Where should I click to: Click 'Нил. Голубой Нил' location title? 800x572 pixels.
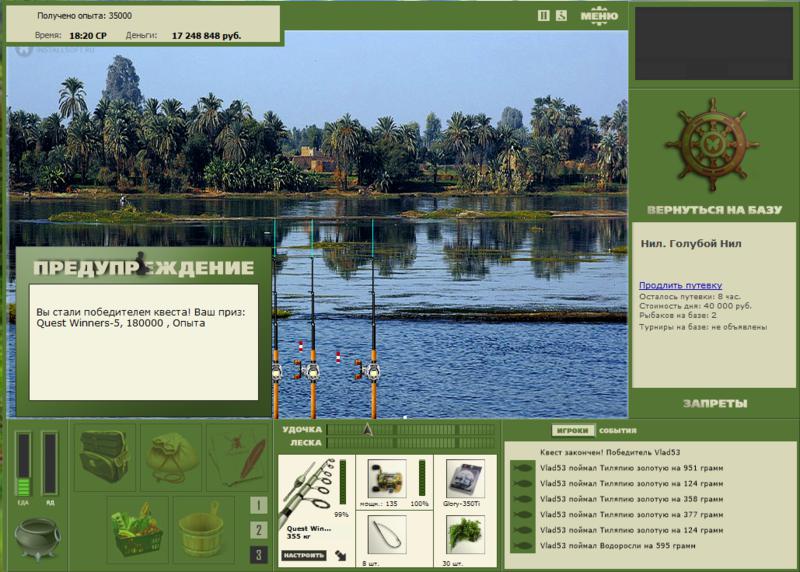(x=691, y=244)
